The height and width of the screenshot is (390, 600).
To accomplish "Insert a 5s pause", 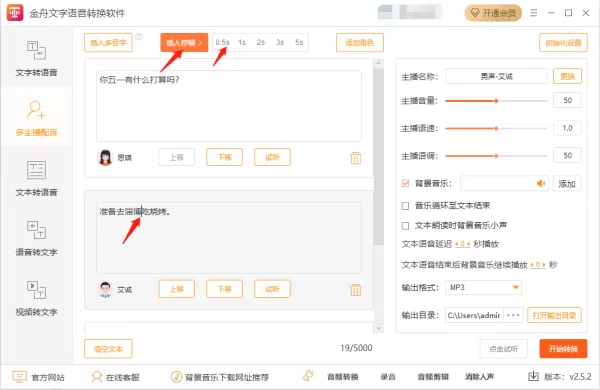I will tap(299, 42).
